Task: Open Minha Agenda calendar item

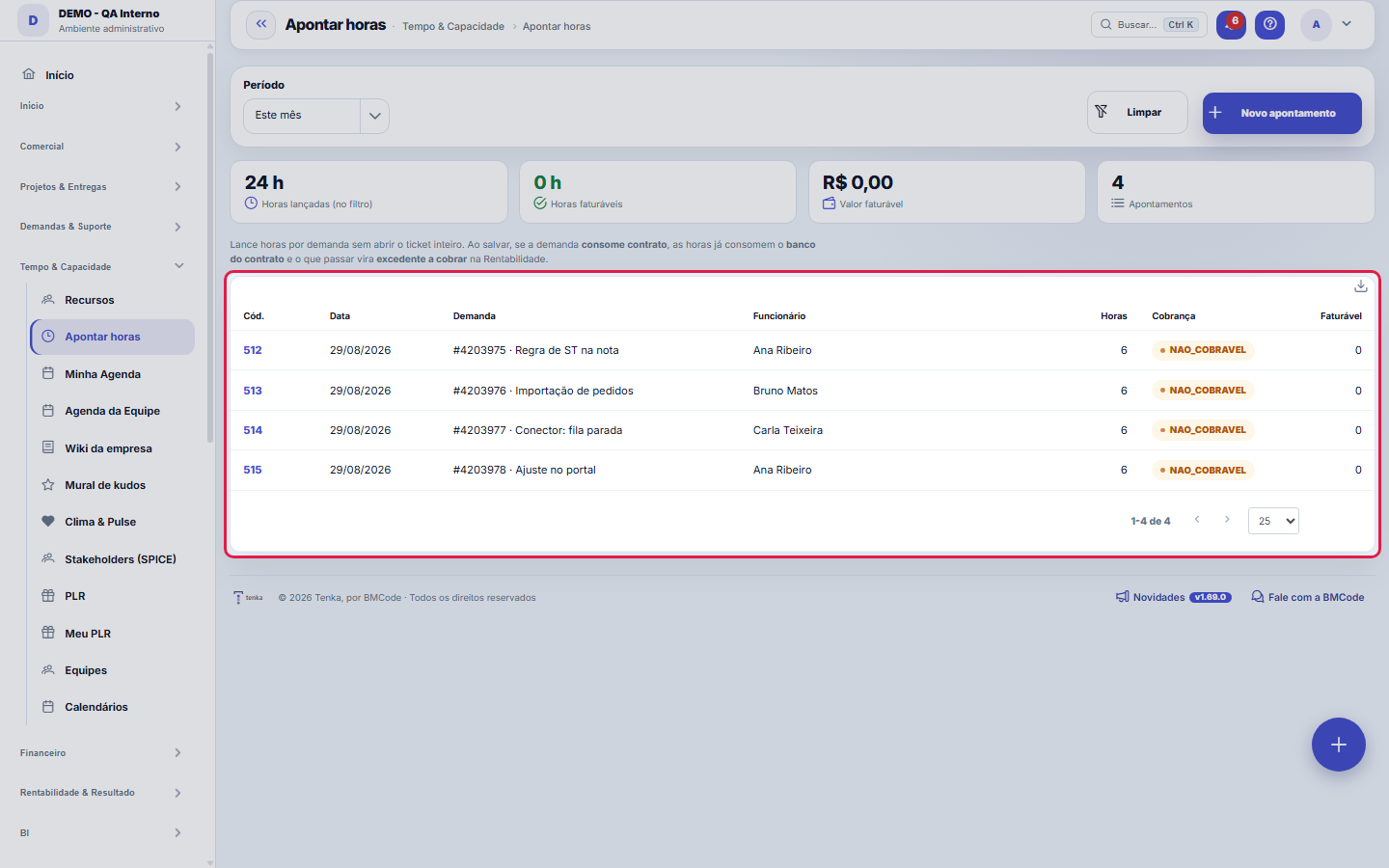Action: [113, 374]
